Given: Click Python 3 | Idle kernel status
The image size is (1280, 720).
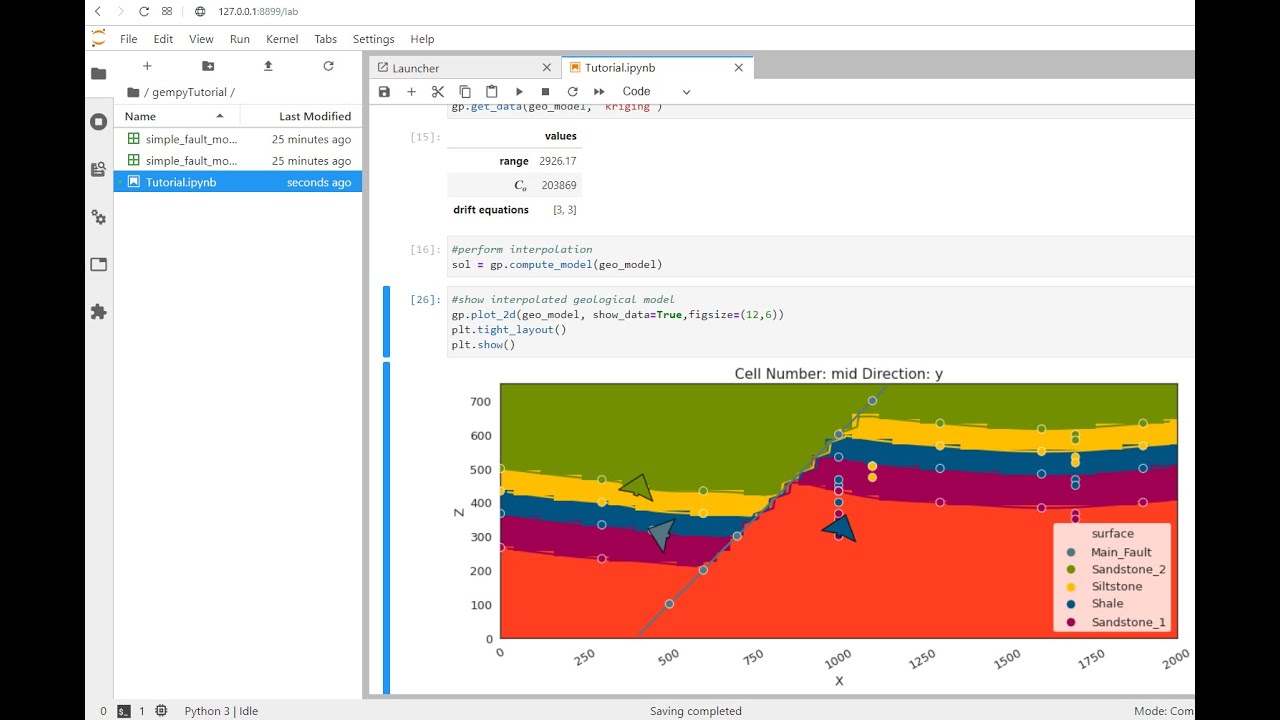Looking at the screenshot, I should tap(221, 711).
